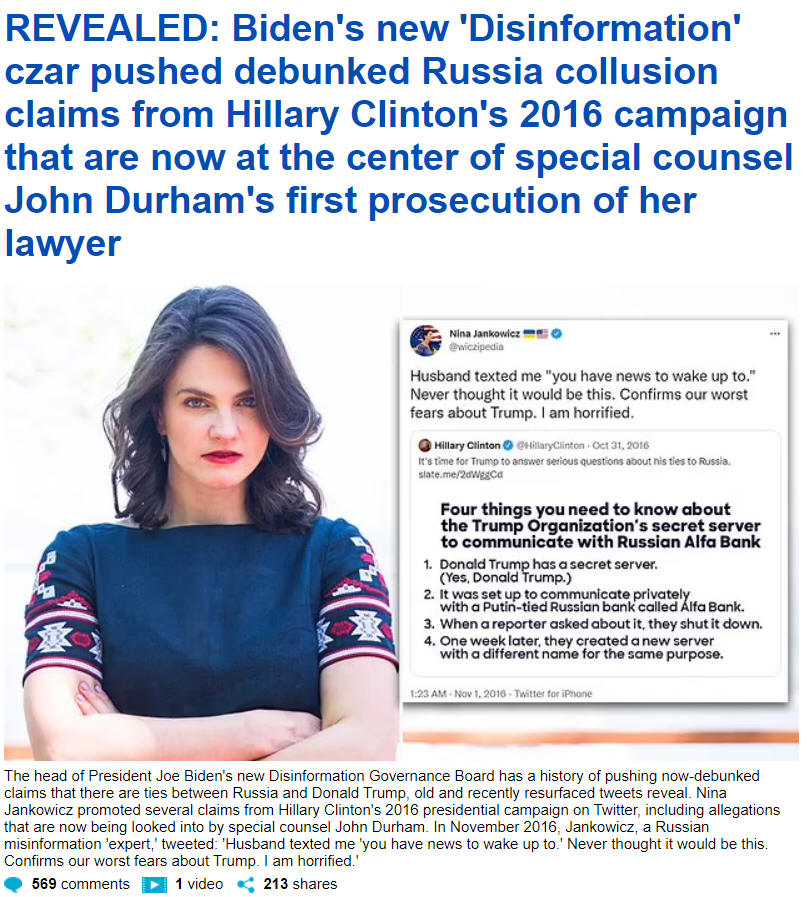The width and height of the screenshot is (810, 897).
Task: Open the 569 comments link
Action: coord(81,884)
